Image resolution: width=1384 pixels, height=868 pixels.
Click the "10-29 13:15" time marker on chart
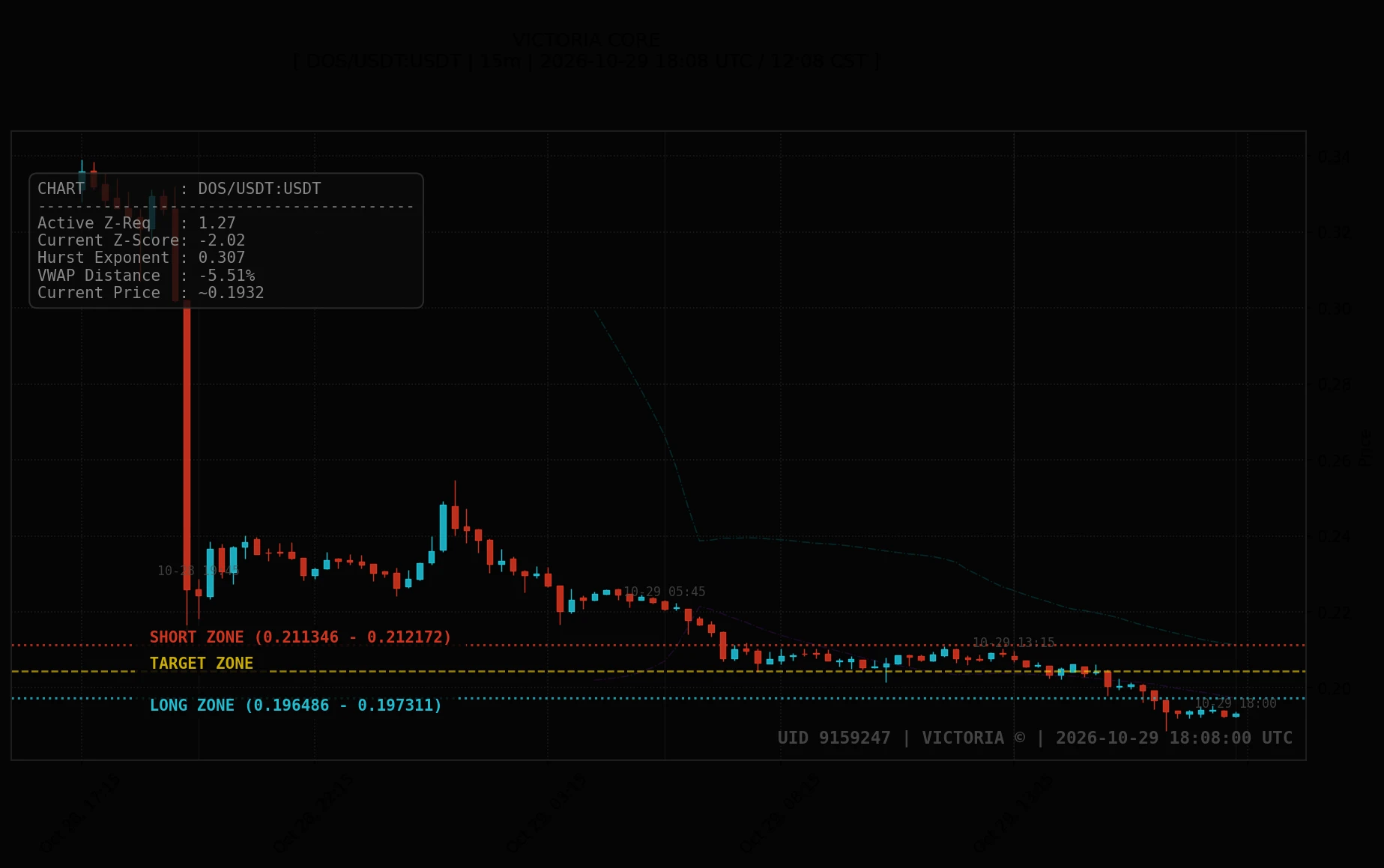point(1014,643)
